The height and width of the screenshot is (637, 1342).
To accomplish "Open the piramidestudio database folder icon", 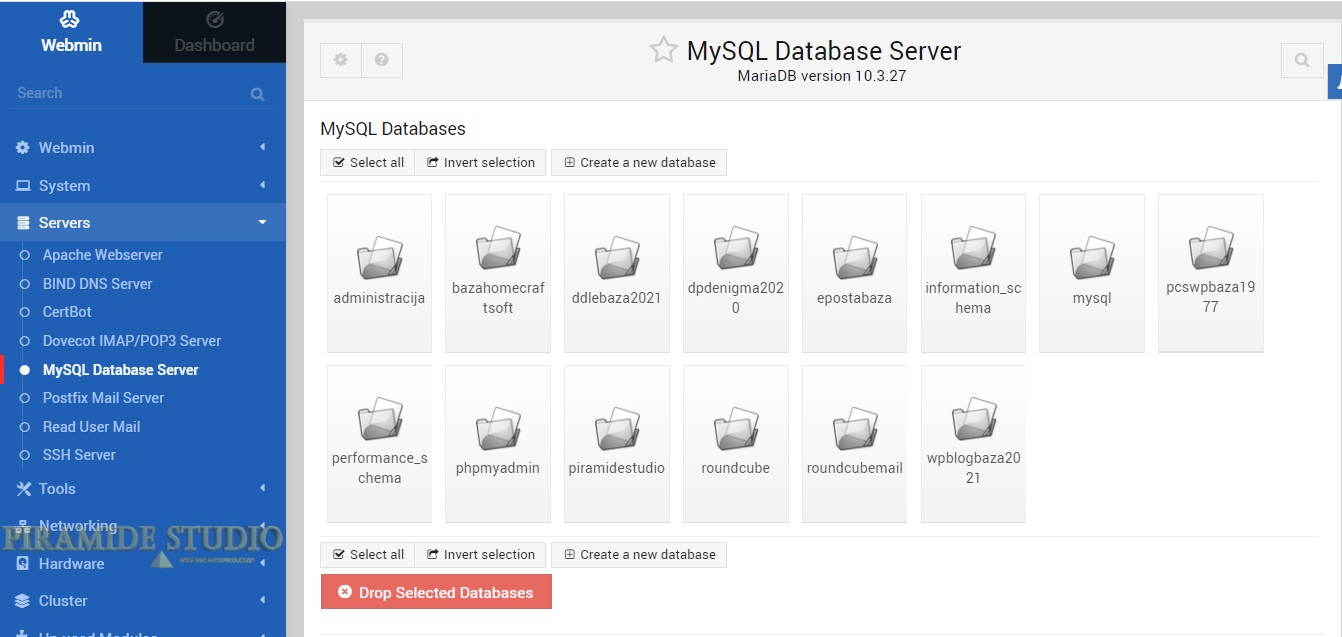I will tap(617, 429).
